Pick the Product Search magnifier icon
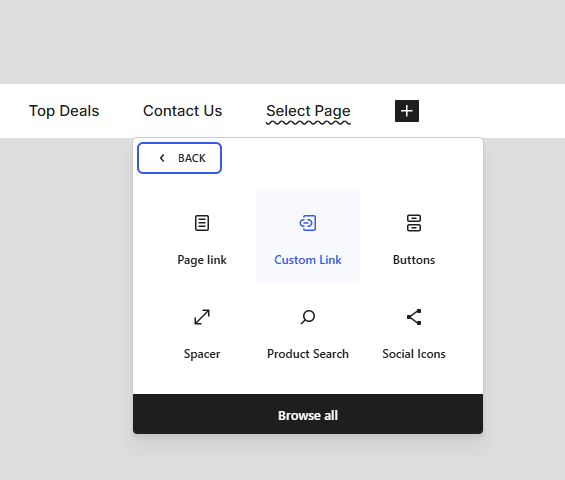This screenshot has width=565, height=480. tap(308, 317)
